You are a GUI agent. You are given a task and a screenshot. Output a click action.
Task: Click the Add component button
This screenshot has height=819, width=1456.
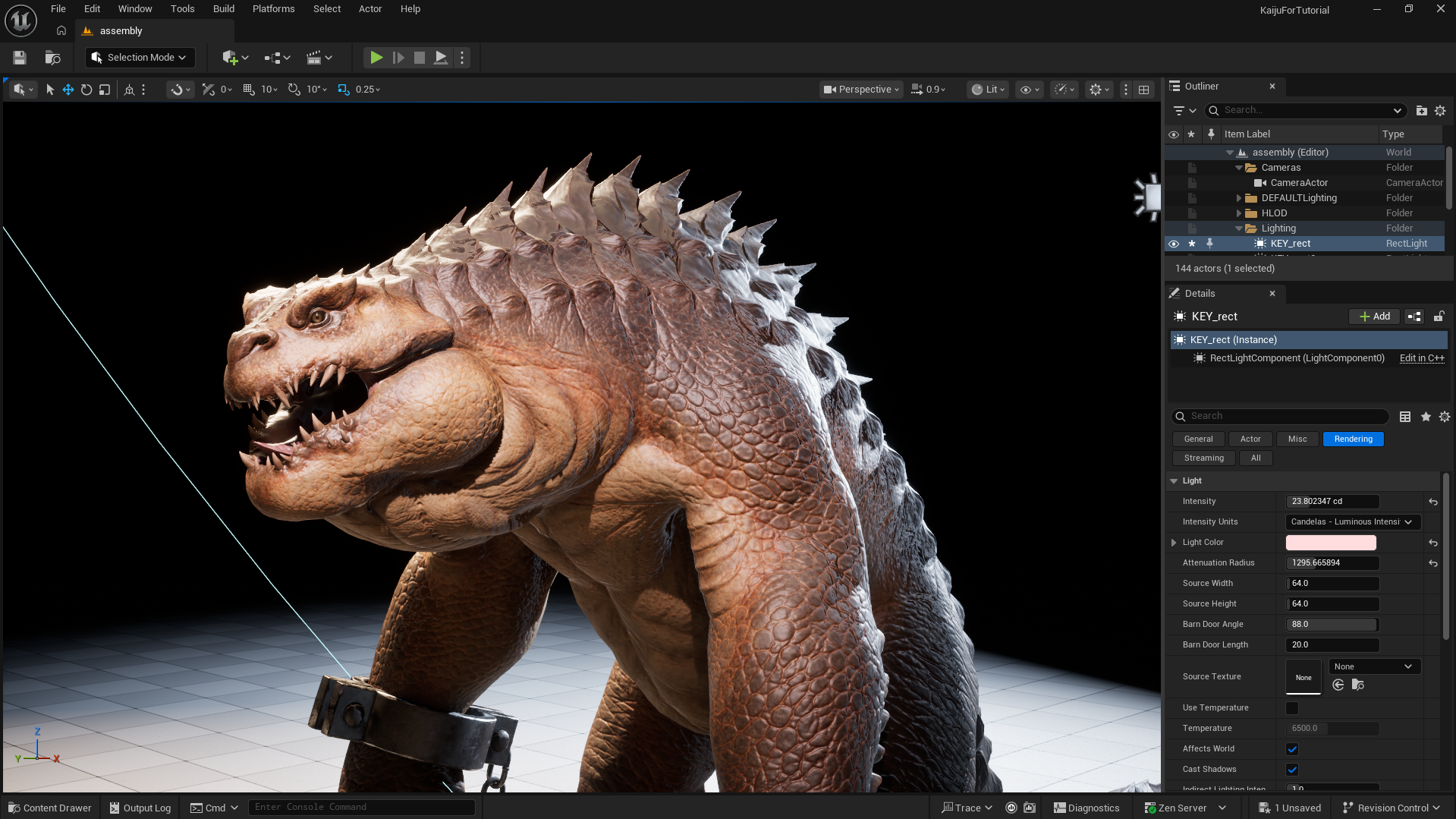[1374, 317]
